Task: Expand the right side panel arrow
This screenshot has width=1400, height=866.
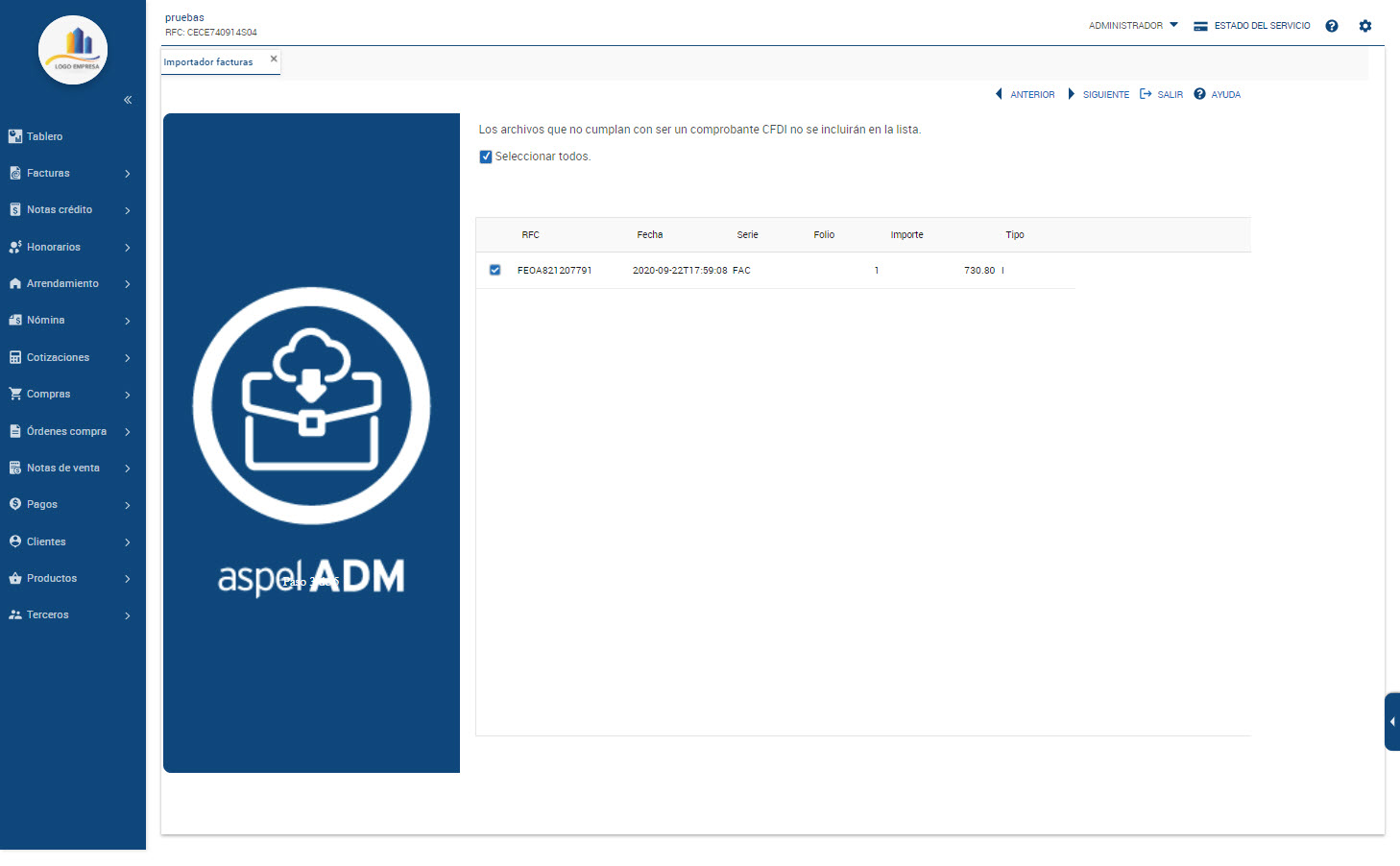Action: (x=1392, y=721)
